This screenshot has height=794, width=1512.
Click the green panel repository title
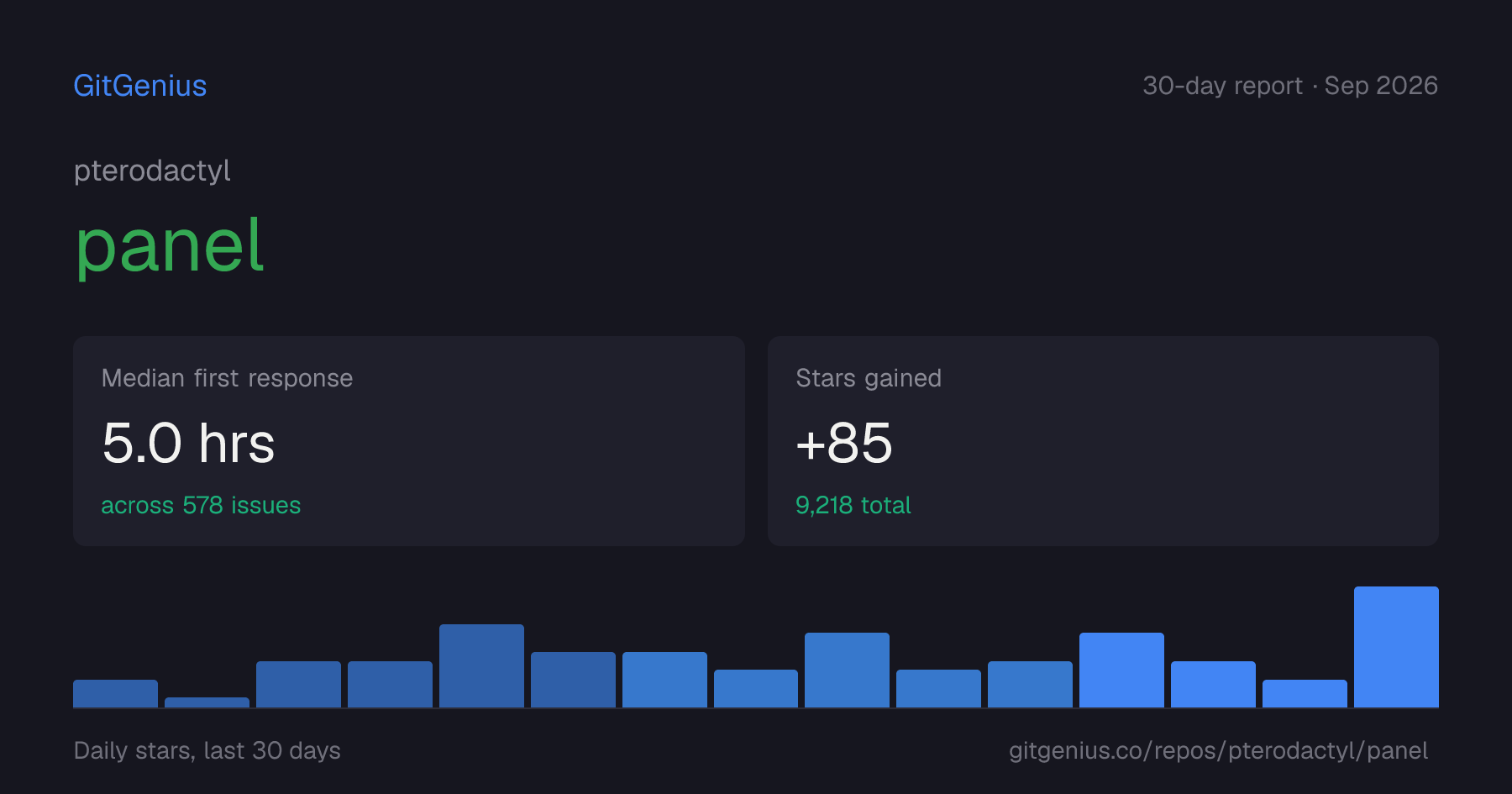170,245
